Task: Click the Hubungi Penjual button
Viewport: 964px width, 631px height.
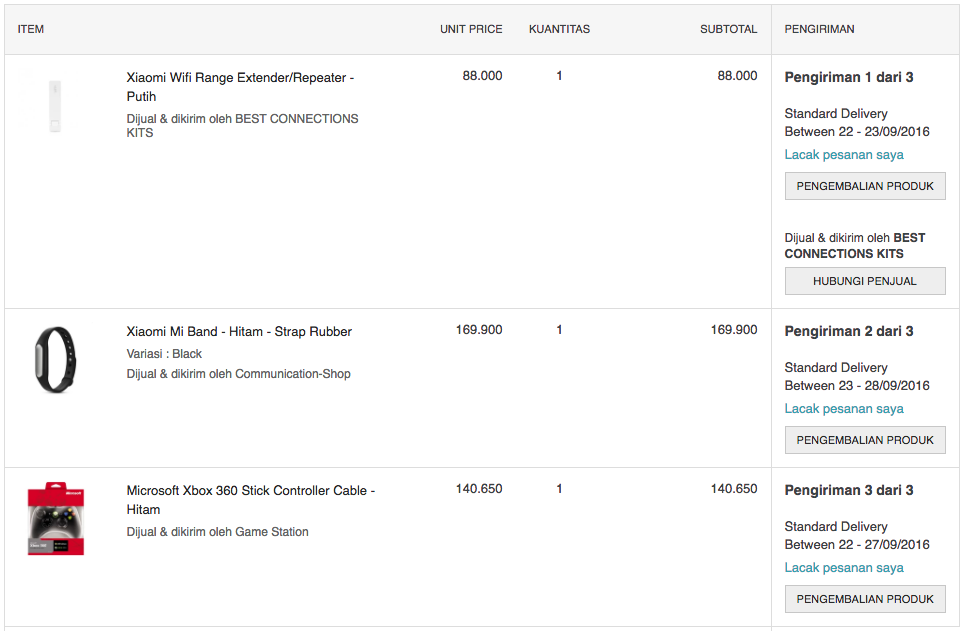Action: click(x=865, y=282)
